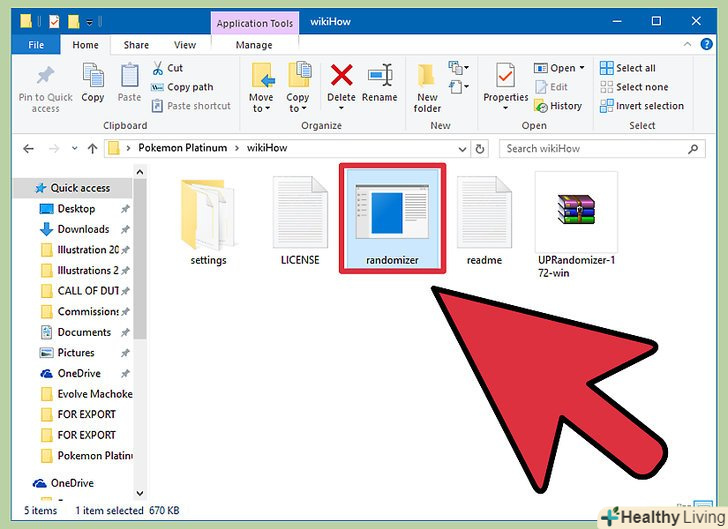Select the readme file

(x=484, y=222)
